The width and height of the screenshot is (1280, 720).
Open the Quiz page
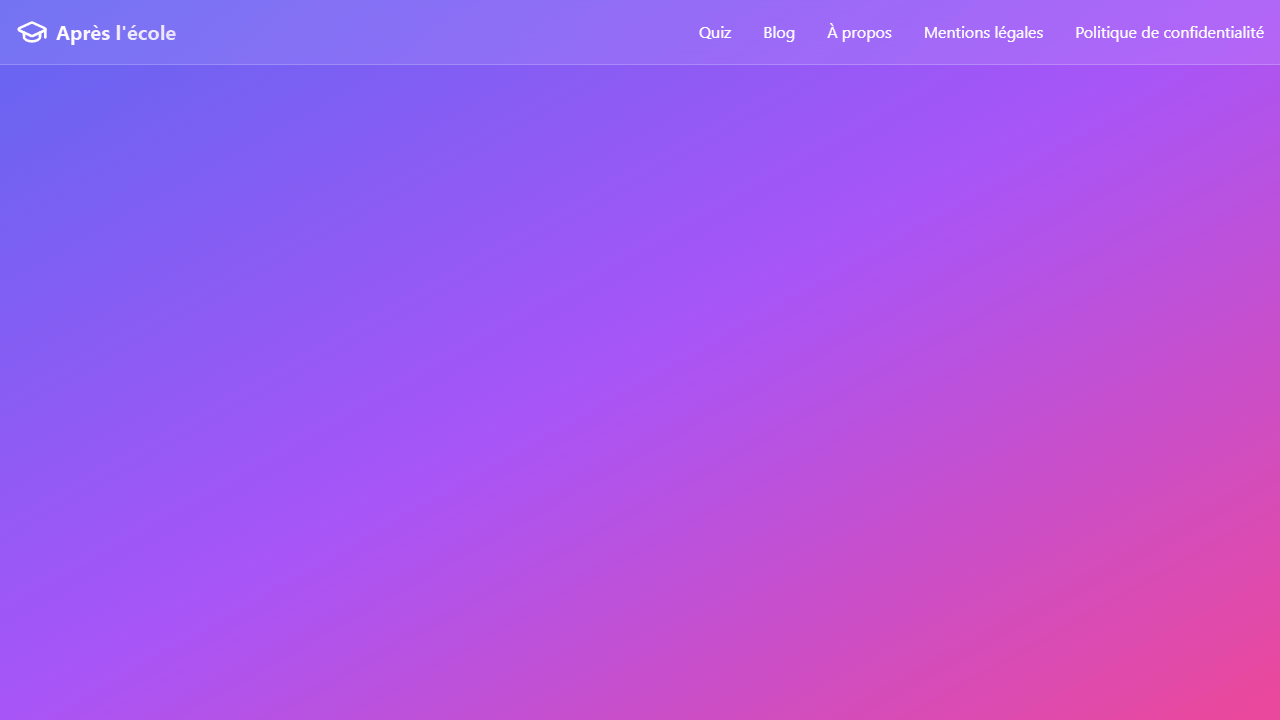pyautogui.click(x=715, y=32)
